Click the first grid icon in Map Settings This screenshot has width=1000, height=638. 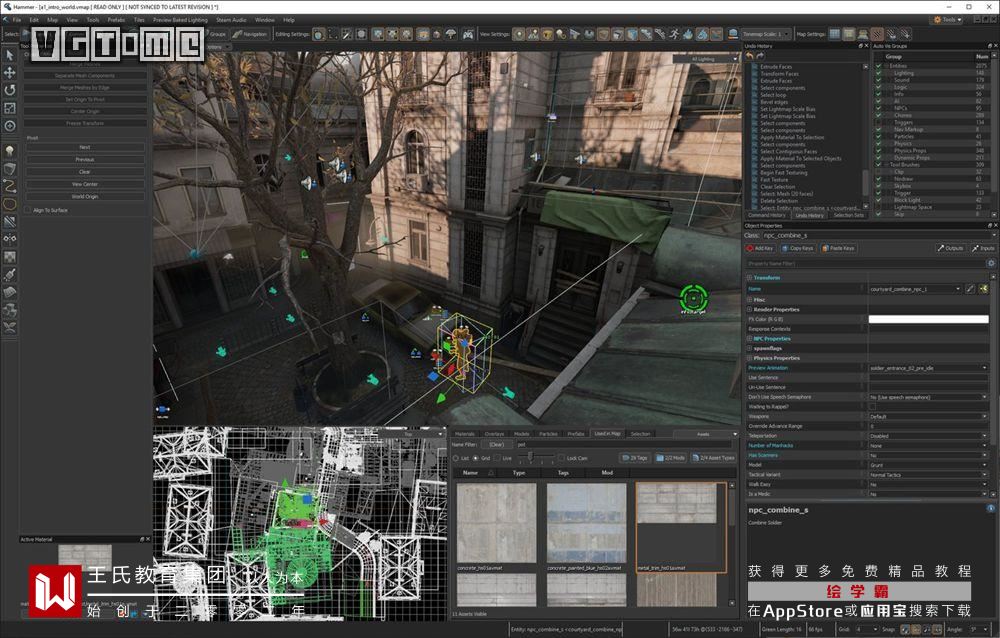(x=834, y=34)
